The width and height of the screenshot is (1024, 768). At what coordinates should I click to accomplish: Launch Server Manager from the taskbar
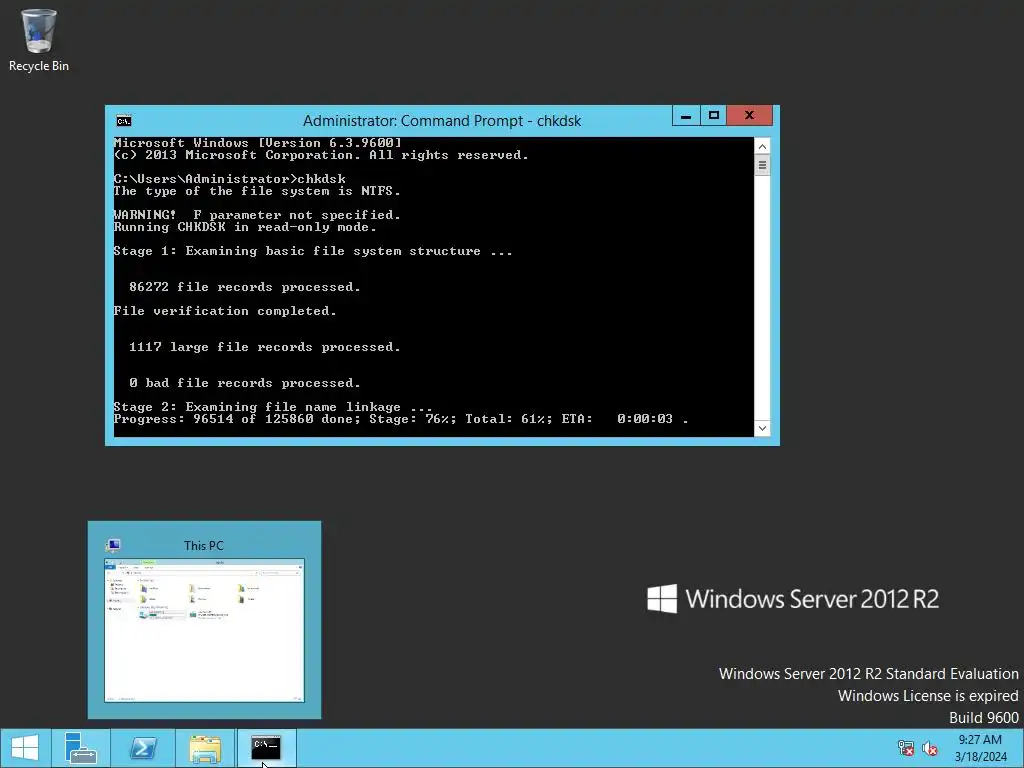pos(81,748)
